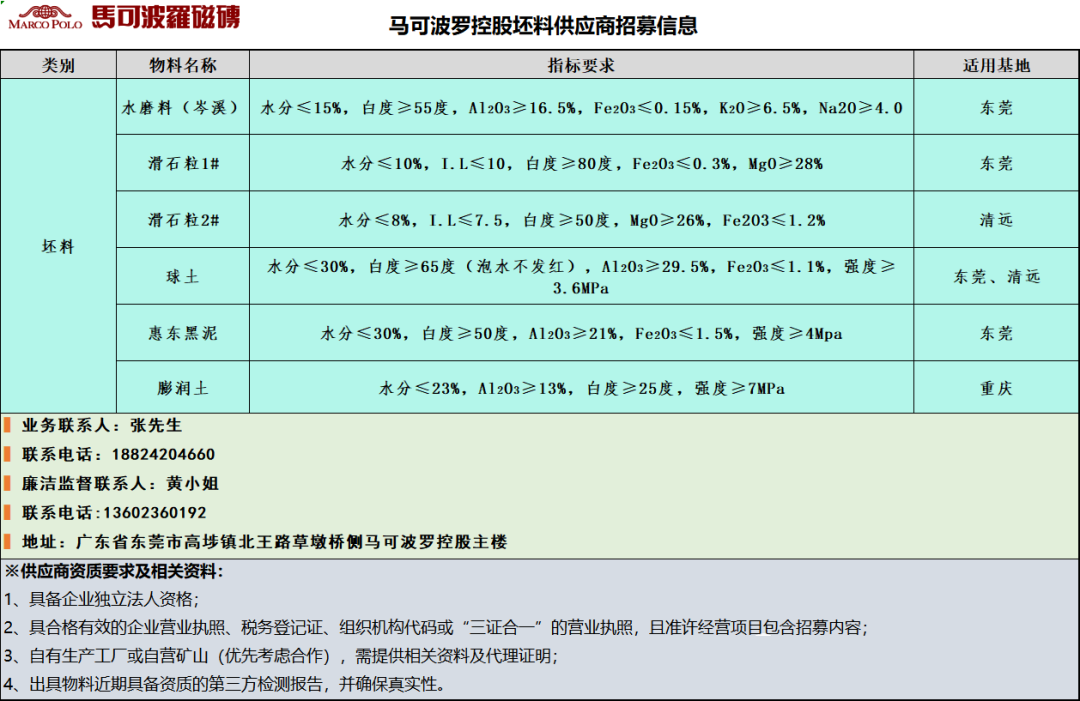Click the phone number 13602360192
1080x701 pixels.
(x=155, y=513)
